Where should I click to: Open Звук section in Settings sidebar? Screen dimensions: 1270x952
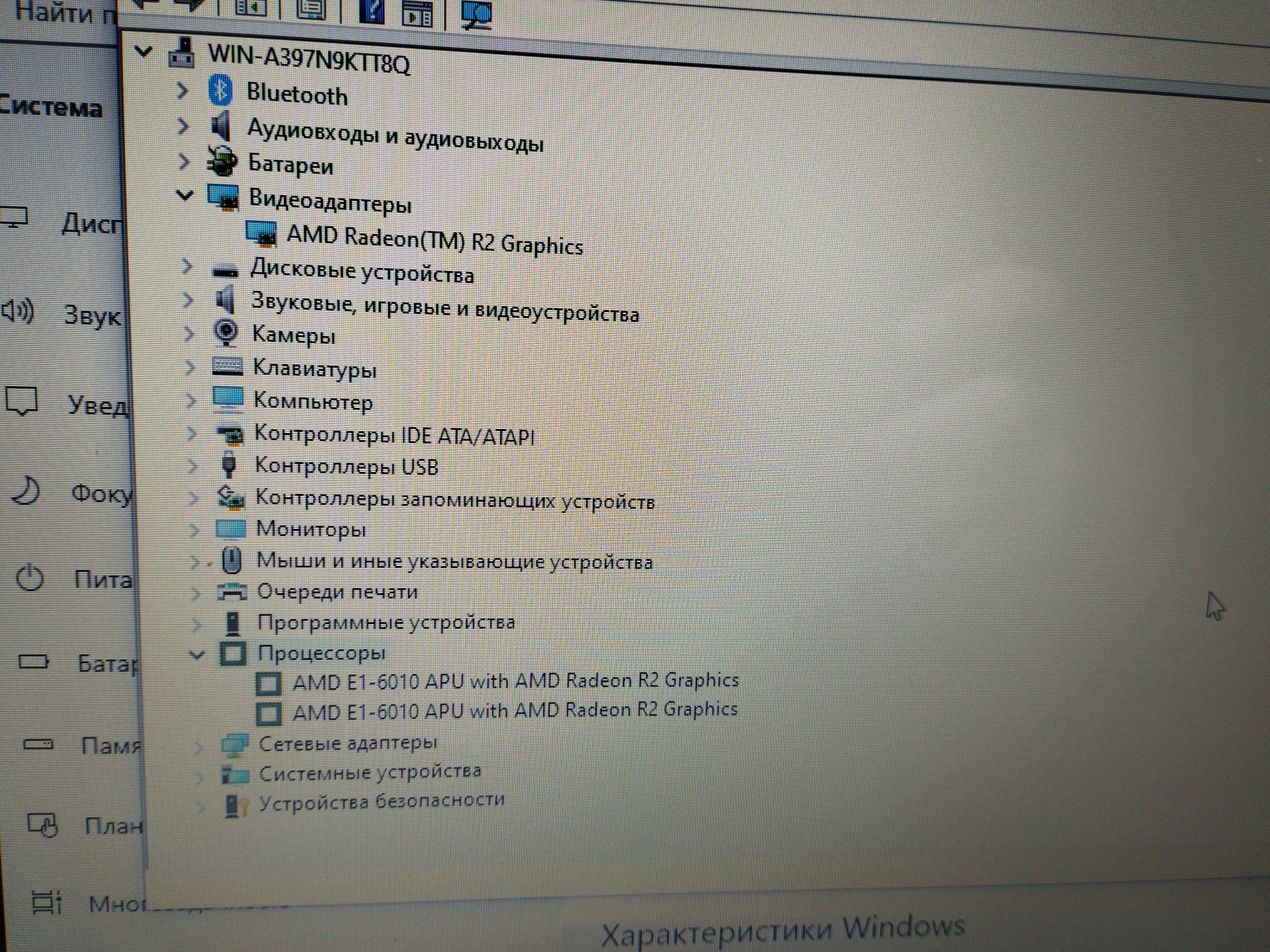click(x=63, y=313)
